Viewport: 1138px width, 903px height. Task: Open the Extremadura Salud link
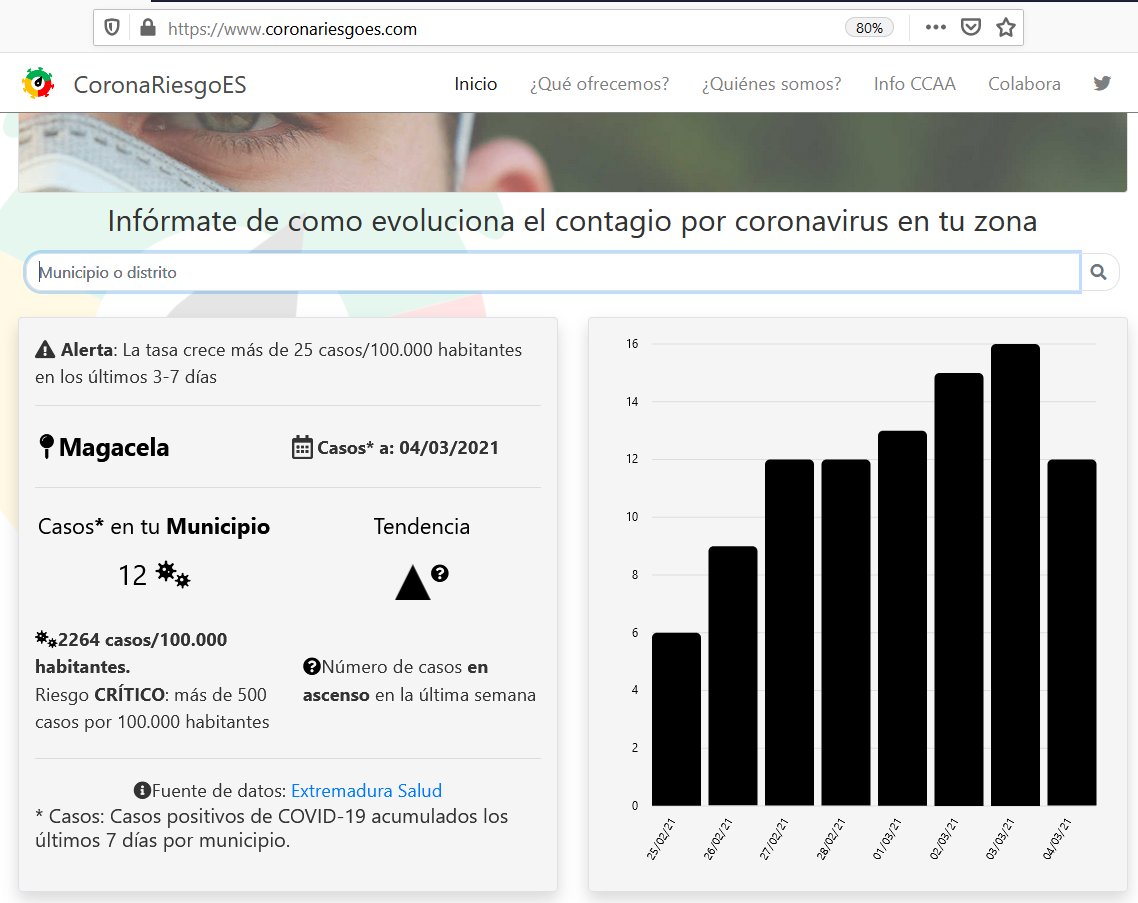click(367, 790)
